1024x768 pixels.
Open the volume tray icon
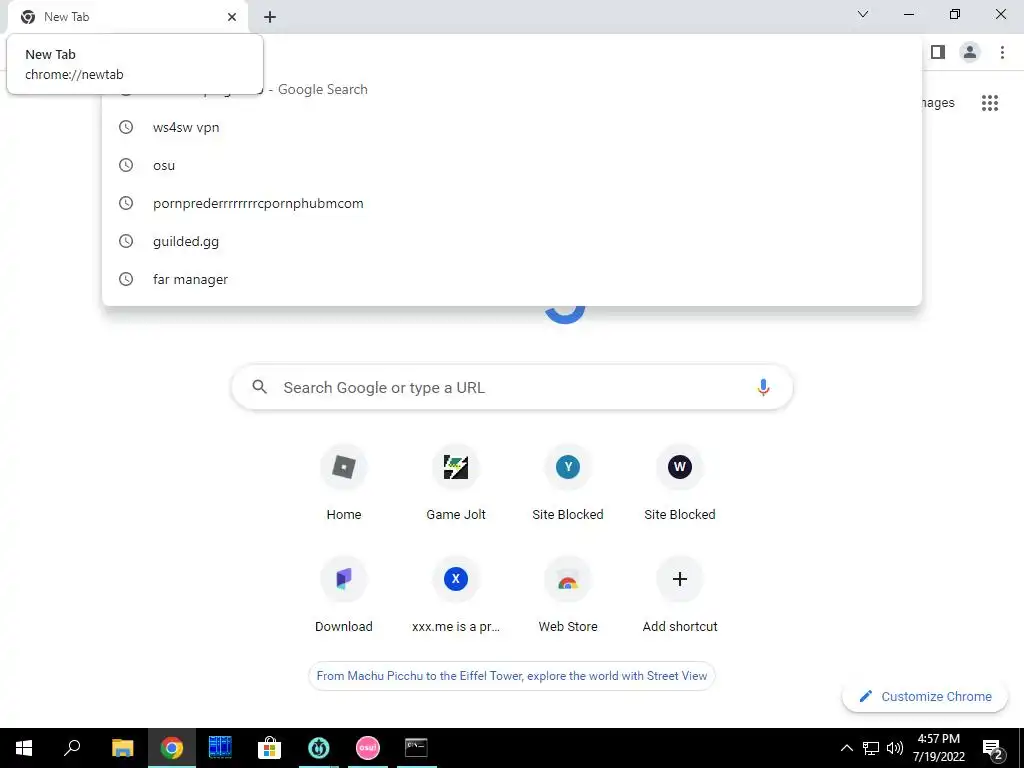tap(895, 748)
